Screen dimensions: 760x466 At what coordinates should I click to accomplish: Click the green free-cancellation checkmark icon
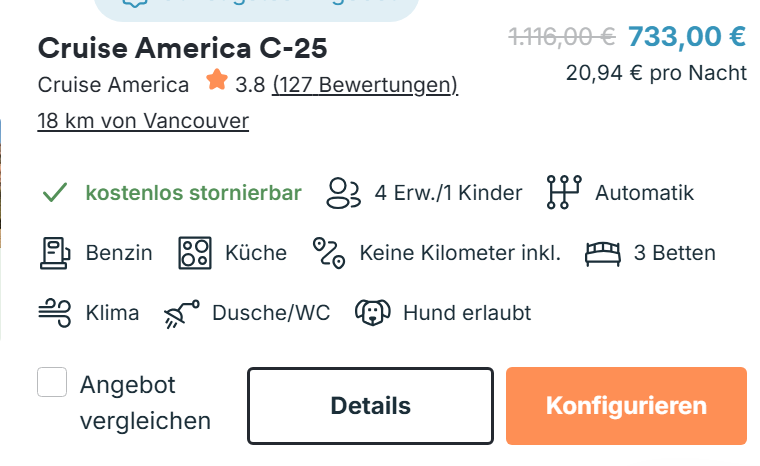point(55,193)
